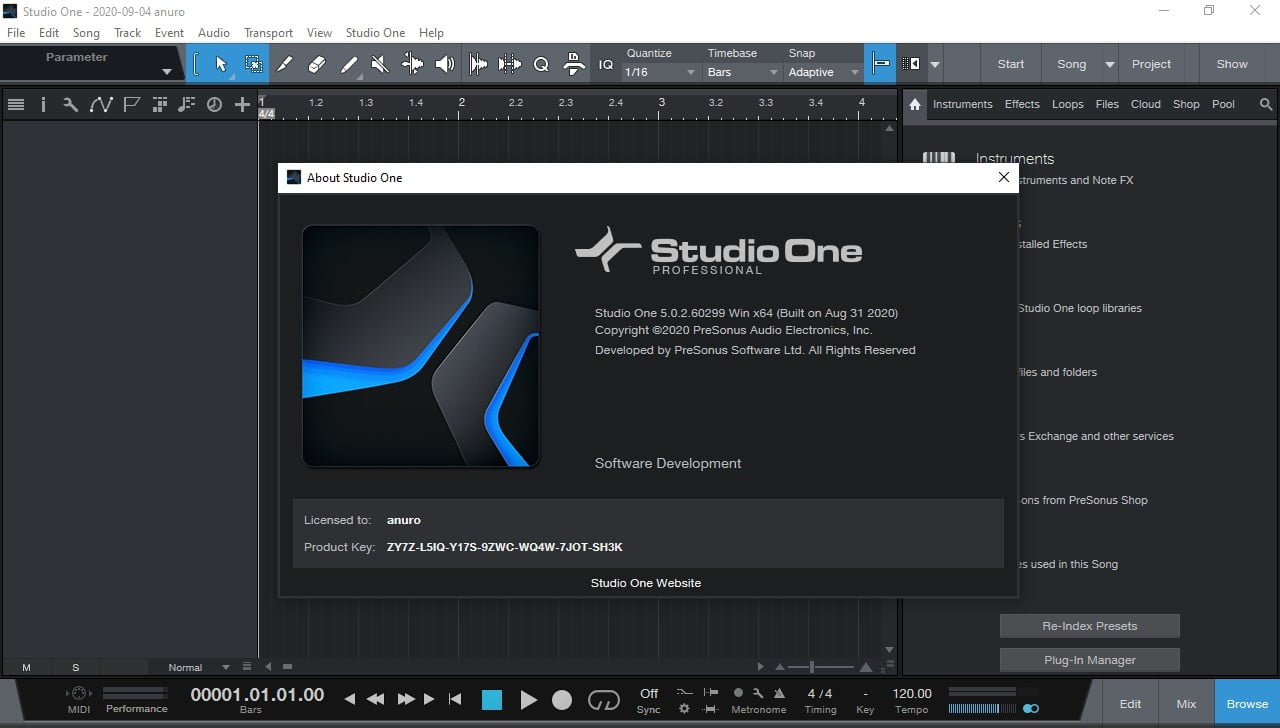Click the Record button
The width and height of the screenshot is (1280, 728).
coord(563,700)
